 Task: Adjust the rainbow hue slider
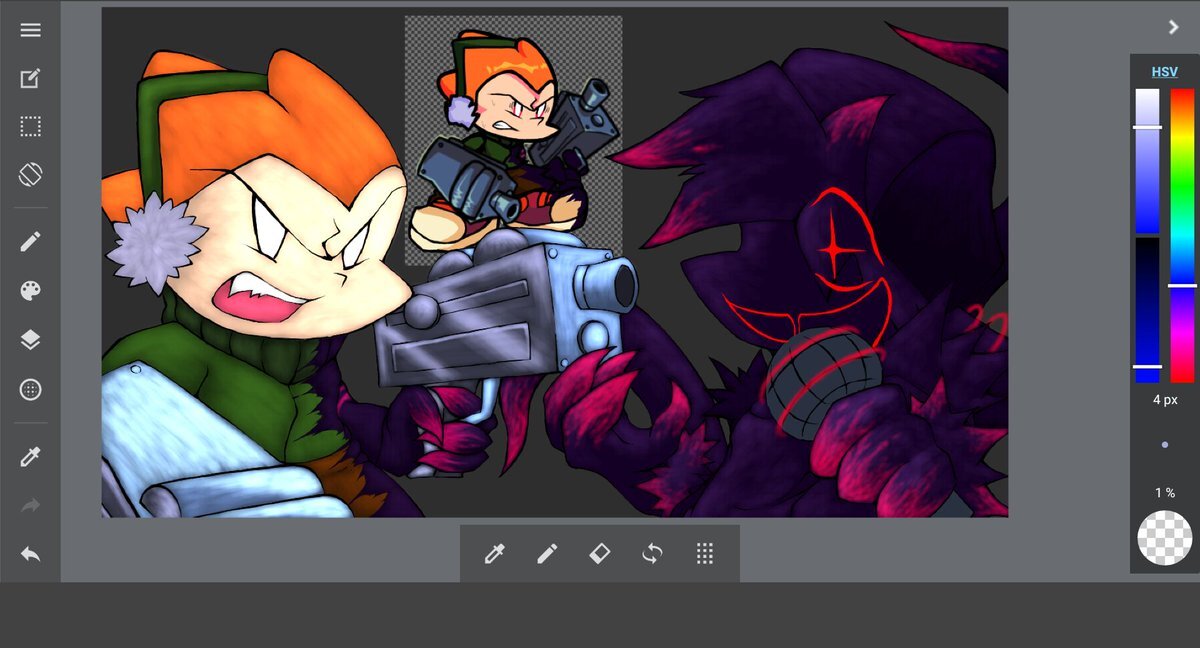pyautogui.click(x=1182, y=235)
